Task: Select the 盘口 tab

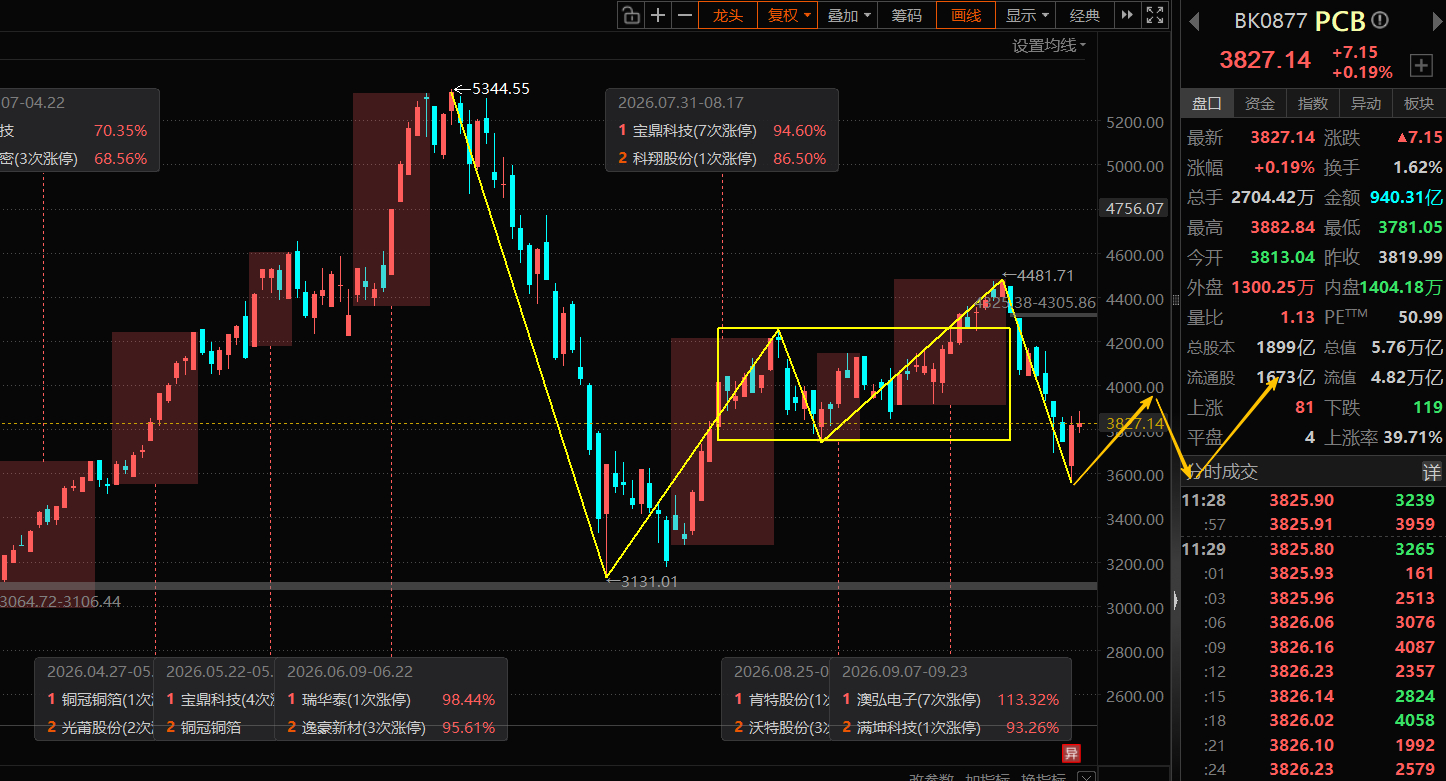Action: [1207, 103]
